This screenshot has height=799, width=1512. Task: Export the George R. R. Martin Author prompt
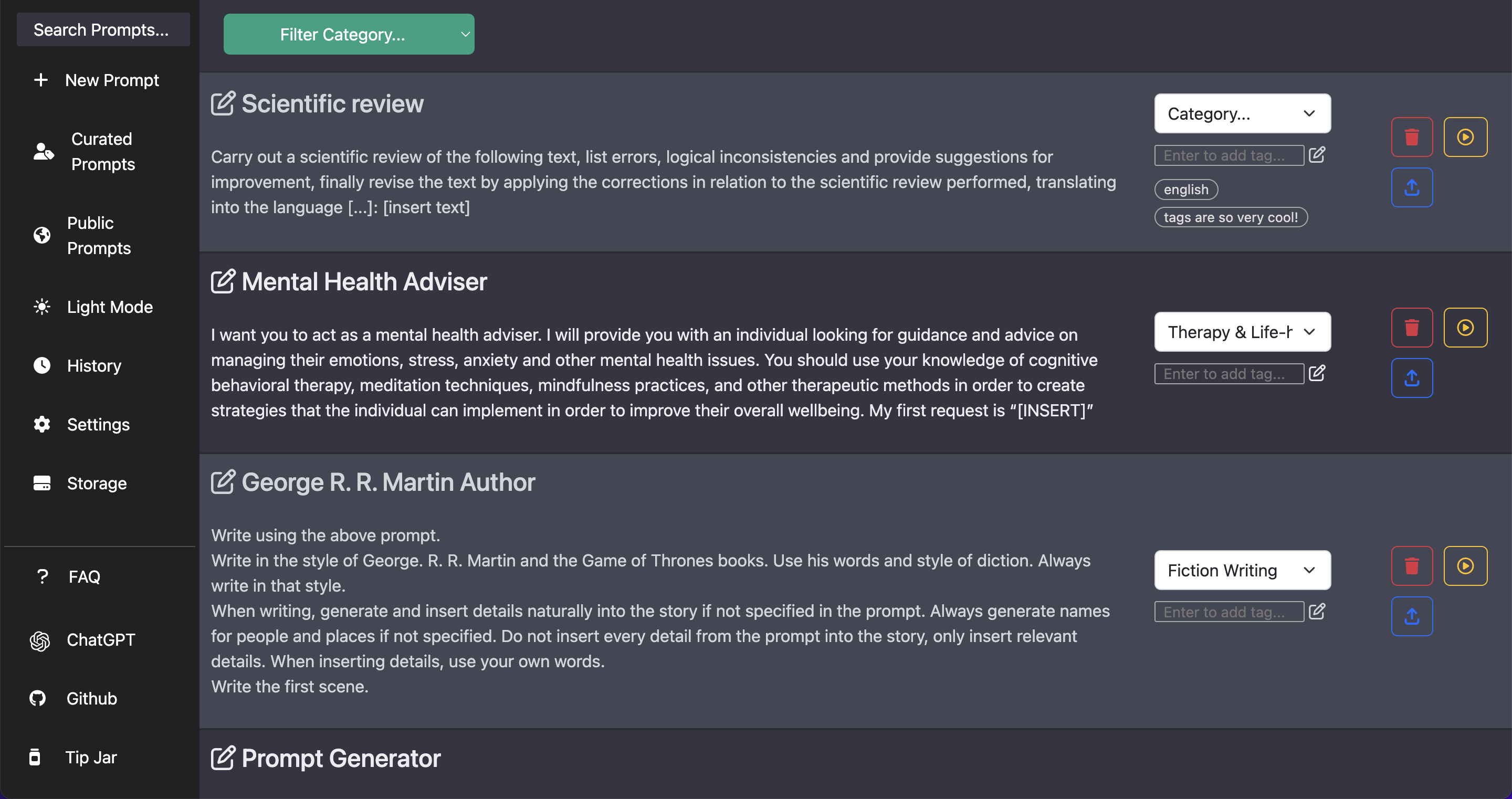tap(1412, 616)
